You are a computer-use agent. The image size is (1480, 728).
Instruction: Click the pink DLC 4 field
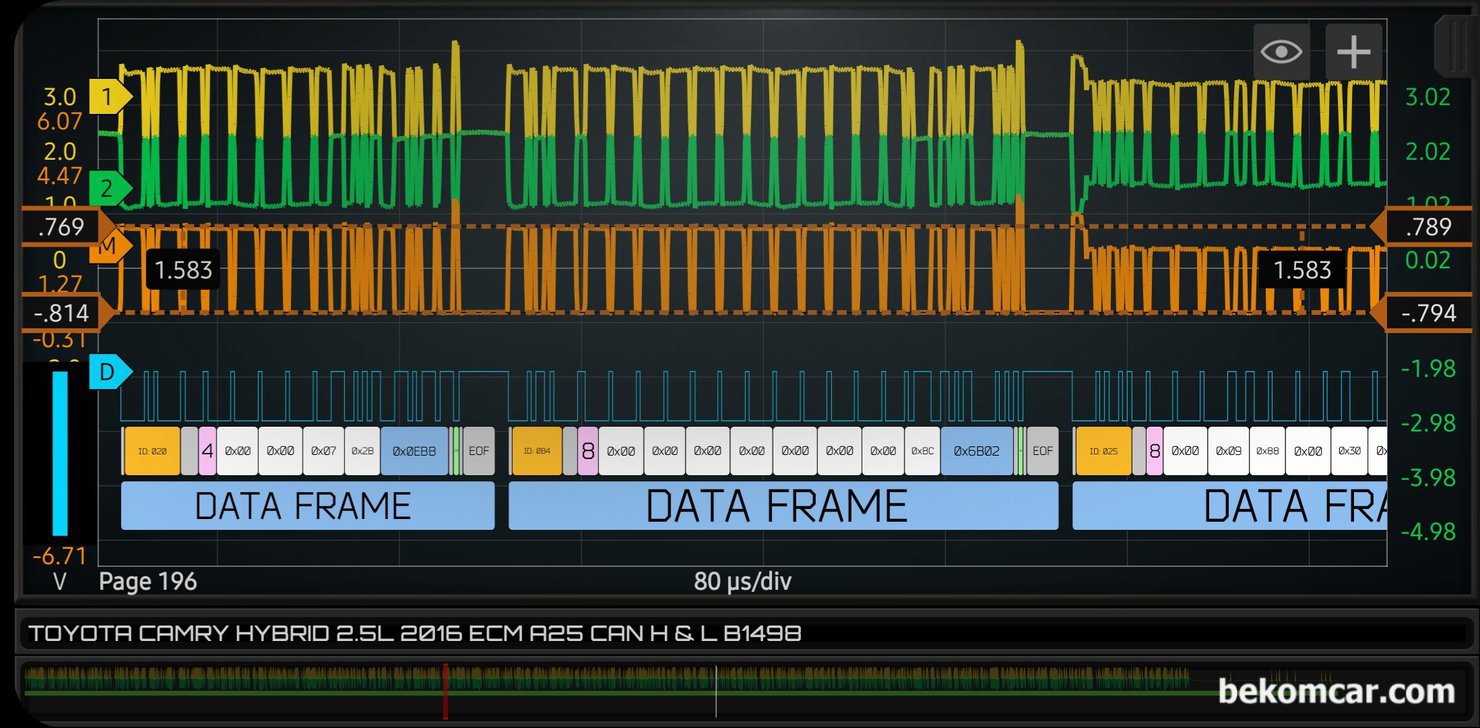(x=207, y=451)
